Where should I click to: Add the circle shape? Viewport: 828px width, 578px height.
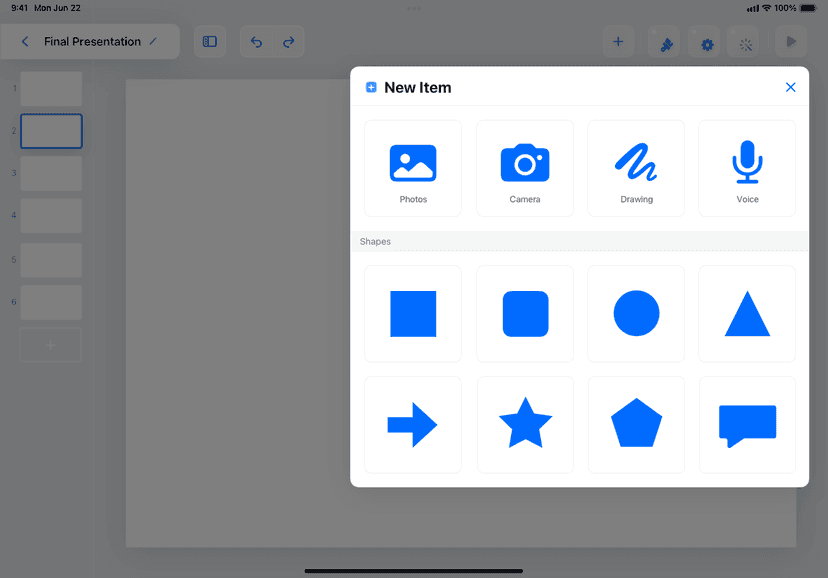pos(636,314)
